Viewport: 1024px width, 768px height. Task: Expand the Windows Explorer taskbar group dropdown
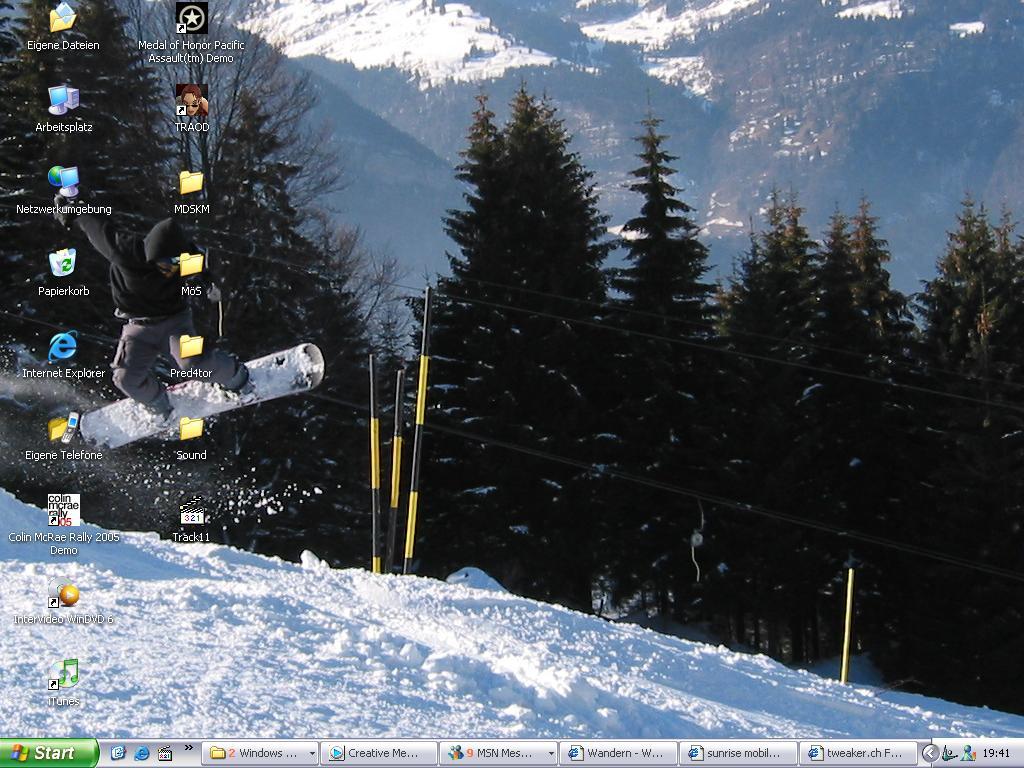point(312,753)
